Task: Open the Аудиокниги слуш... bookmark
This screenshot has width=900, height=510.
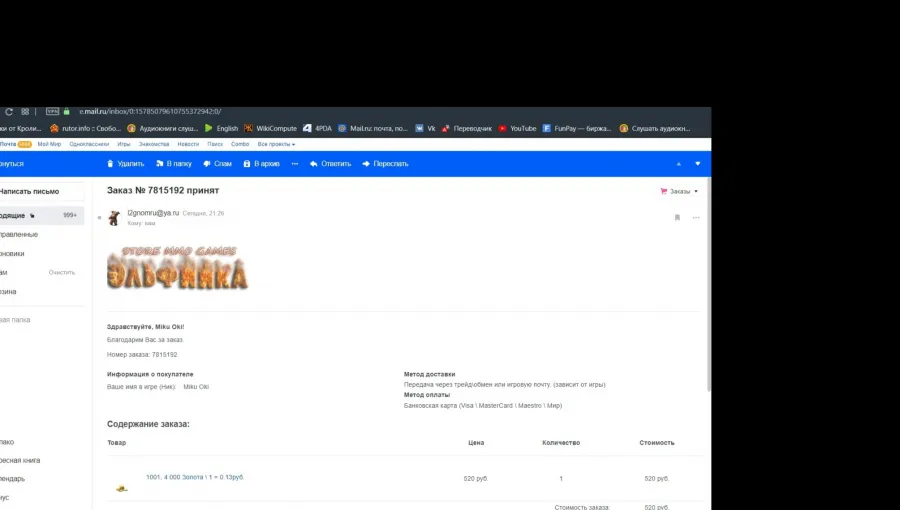Action: click(162, 129)
